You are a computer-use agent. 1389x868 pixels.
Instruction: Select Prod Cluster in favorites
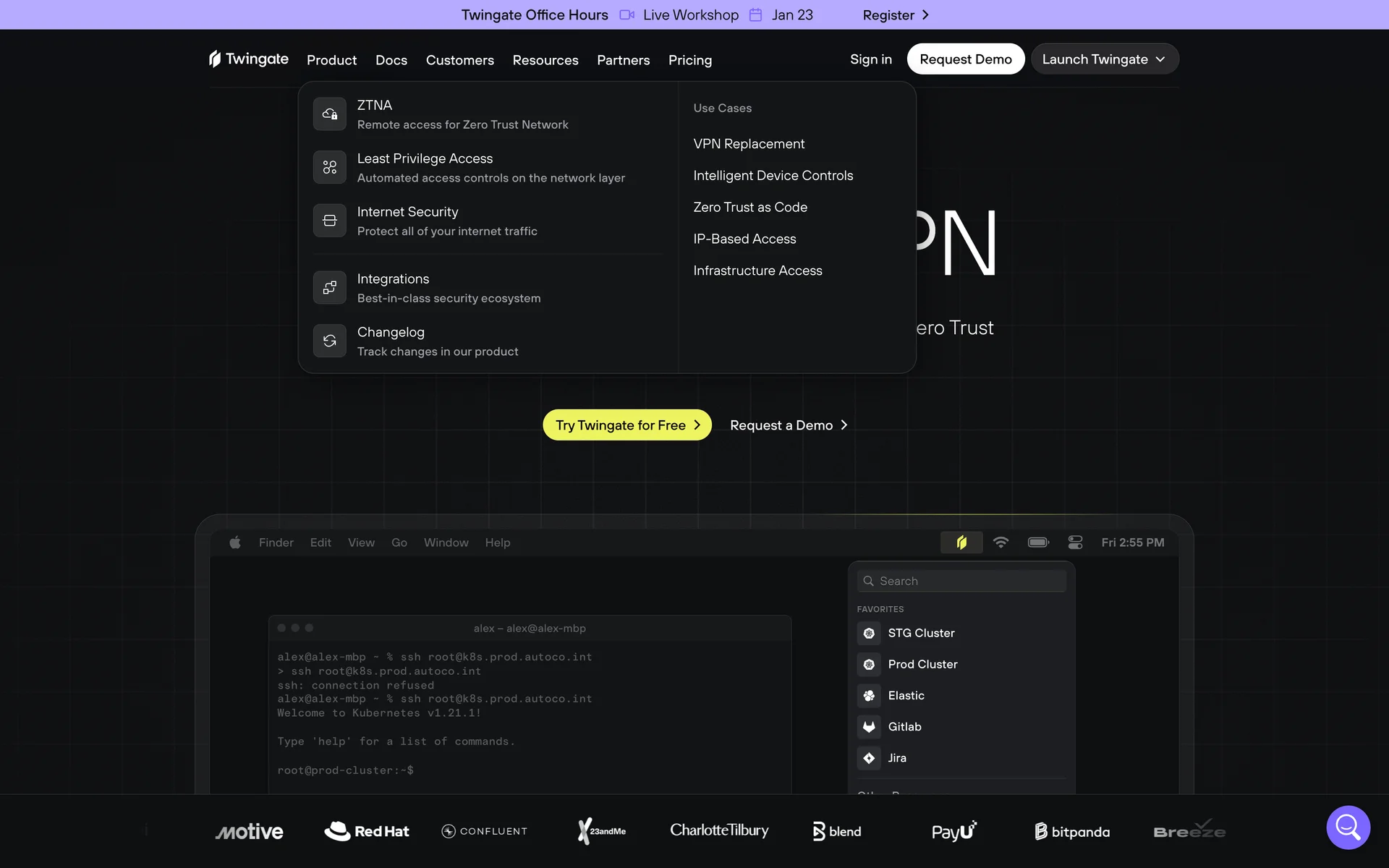click(922, 664)
